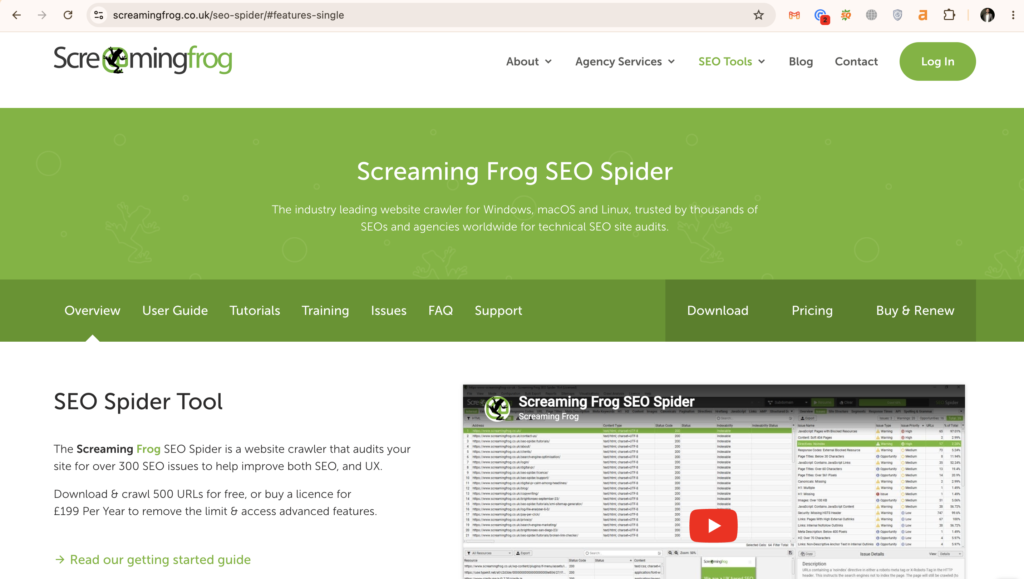Viewport: 1024px width, 579px height.
Task: Expand the About dropdown menu
Action: [x=529, y=61]
